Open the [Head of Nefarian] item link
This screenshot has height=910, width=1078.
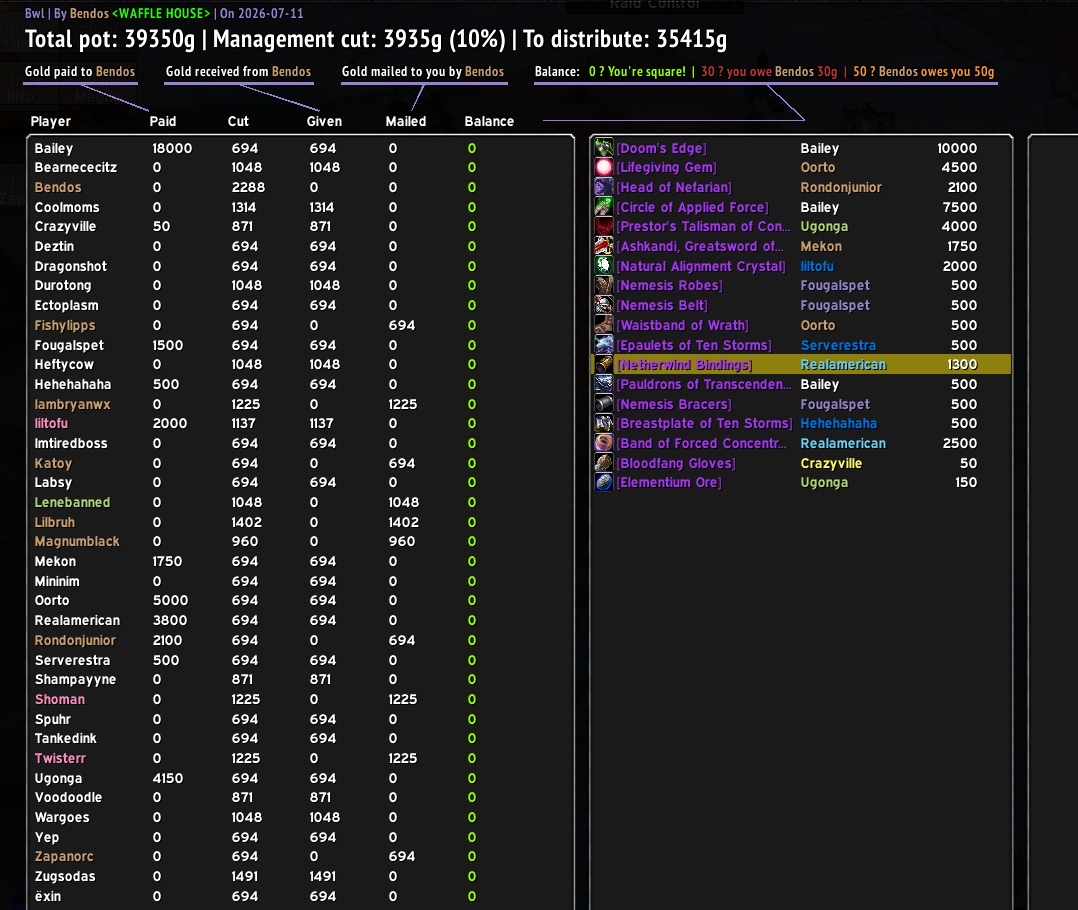click(x=674, y=188)
